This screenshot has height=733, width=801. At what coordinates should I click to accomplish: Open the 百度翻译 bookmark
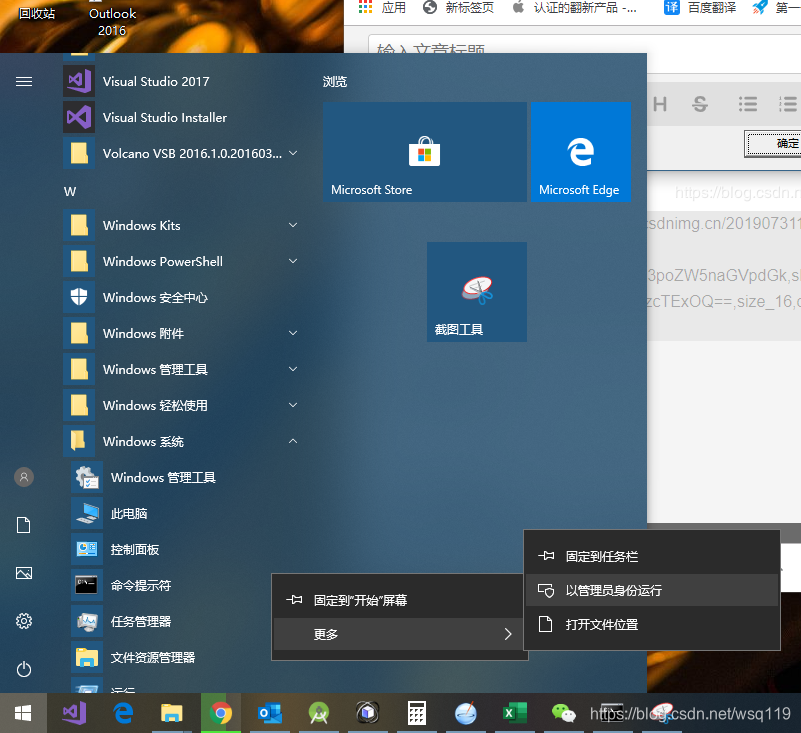pyautogui.click(x=707, y=8)
